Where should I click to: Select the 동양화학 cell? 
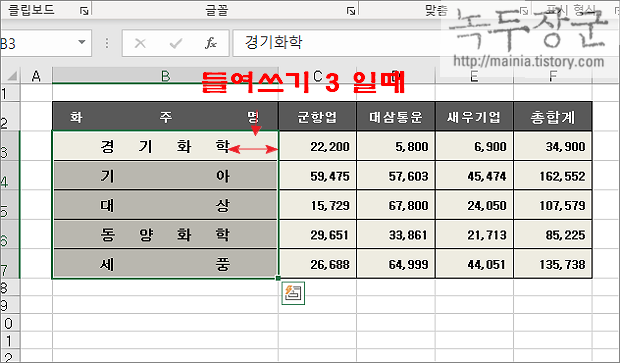(x=165, y=234)
